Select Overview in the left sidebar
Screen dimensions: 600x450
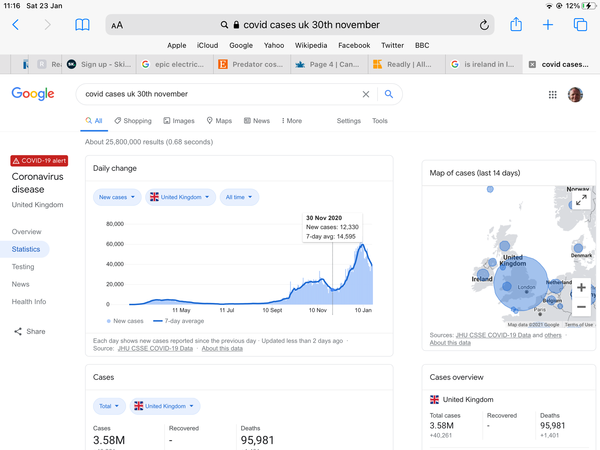[26, 232]
